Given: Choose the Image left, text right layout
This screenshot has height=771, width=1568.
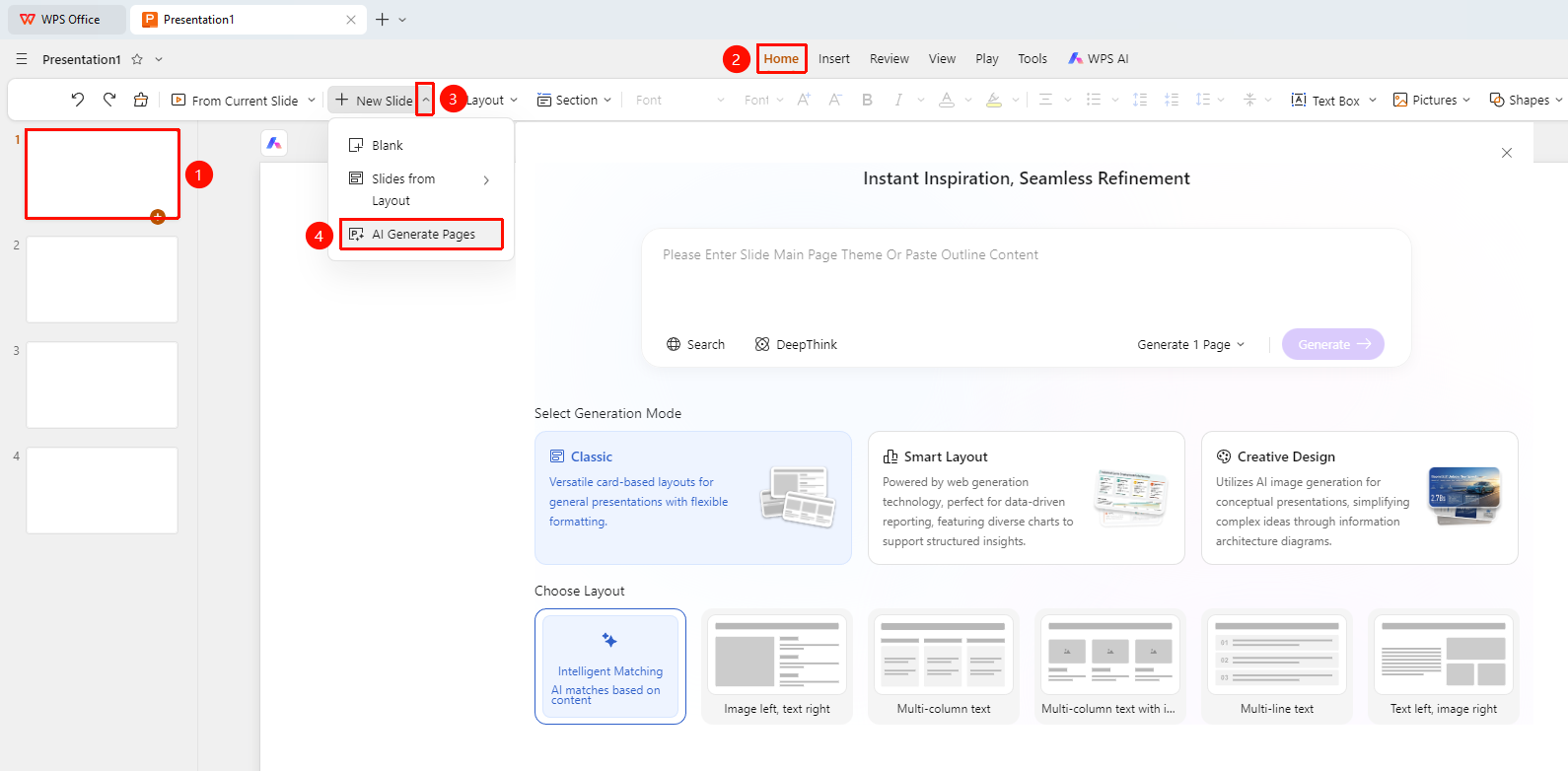Looking at the screenshot, I should coord(777,666).
